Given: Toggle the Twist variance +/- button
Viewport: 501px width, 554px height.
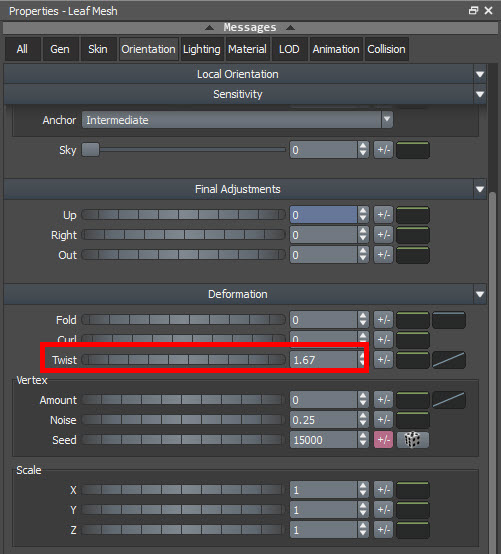Looking at the screenshot, I should tap(383, 360).
